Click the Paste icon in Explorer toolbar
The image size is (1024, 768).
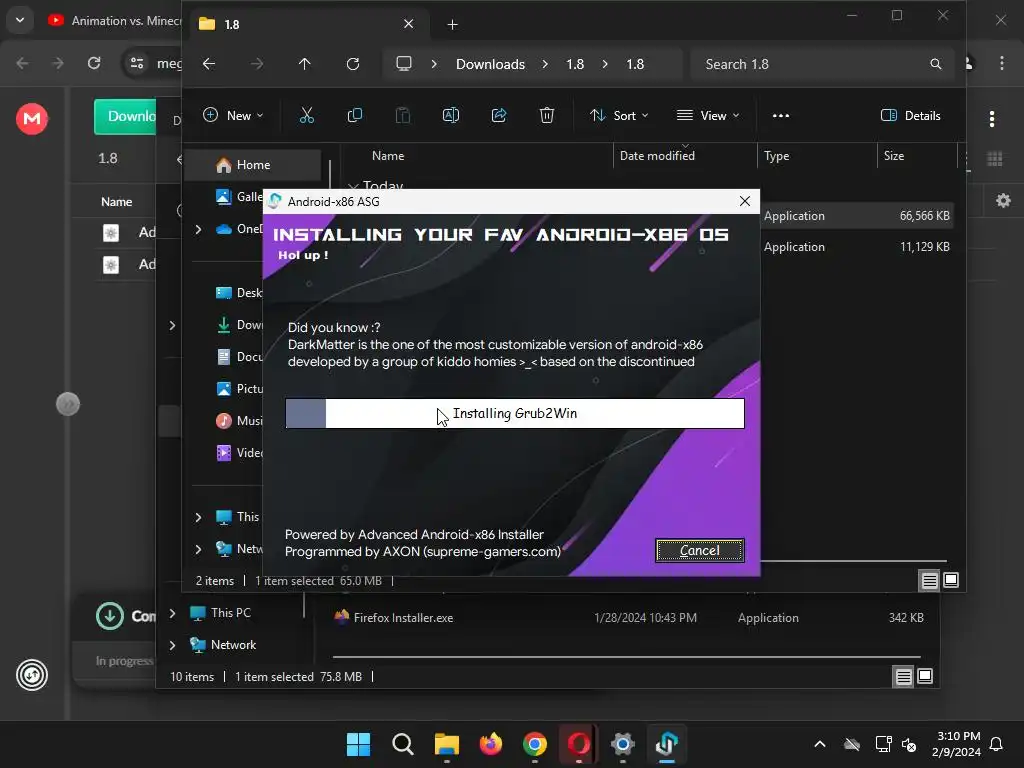[x=403, y=116]
